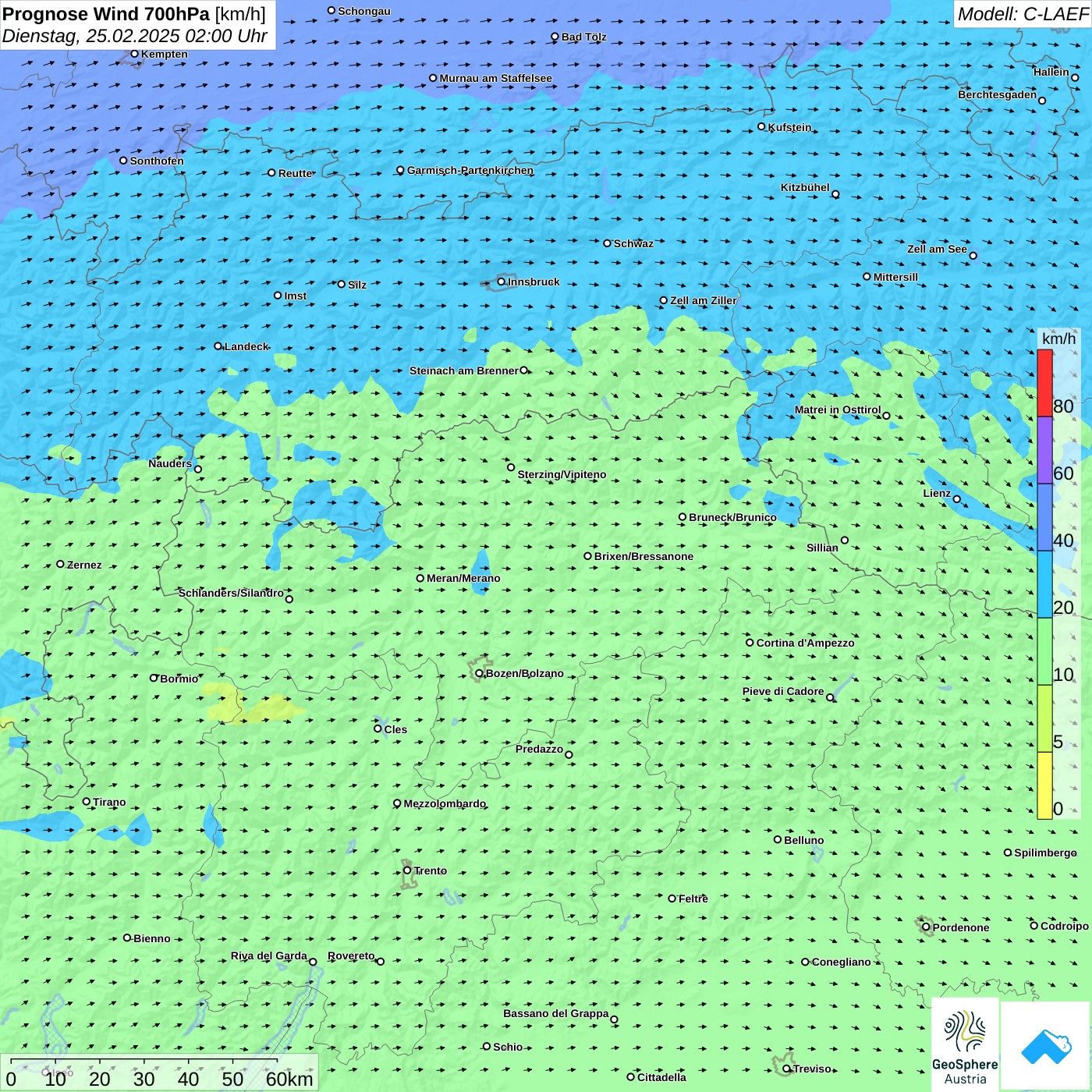Select the Bormio location marker
This screenshot has width=1092, height=1092.
coord(154,678)
